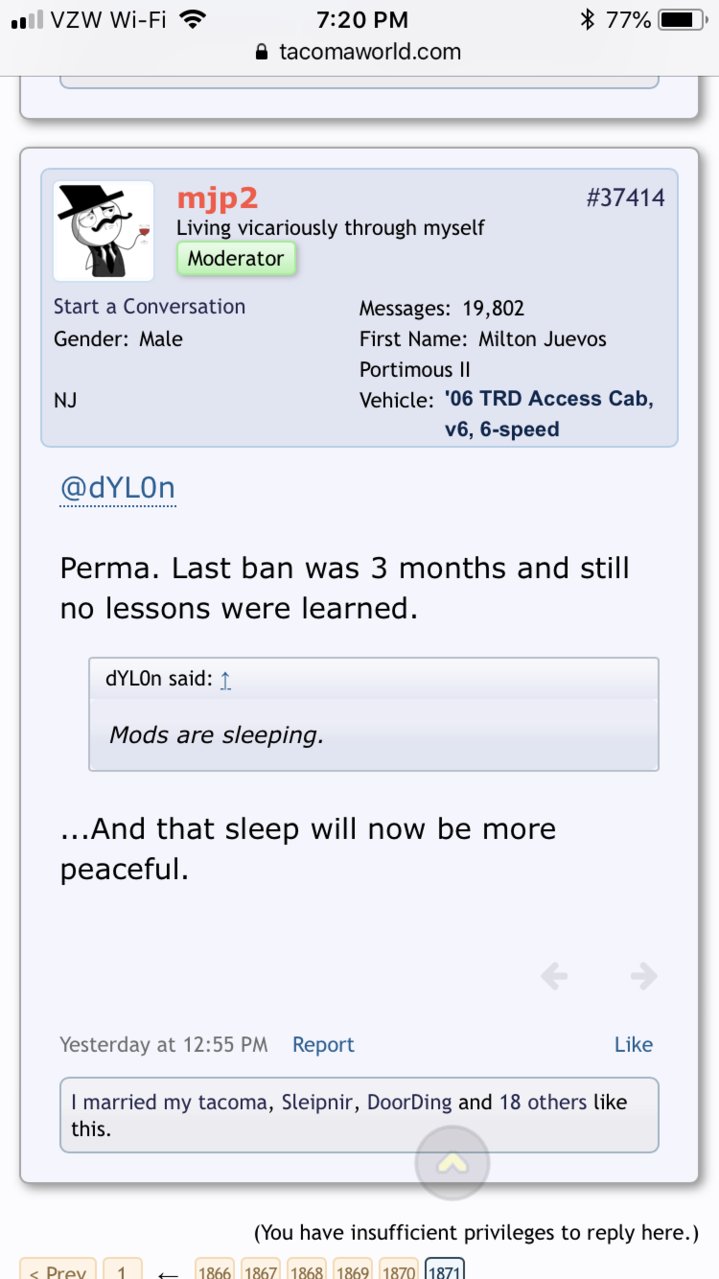The image size is (719, 1279).
Task: Tap the padlock icon in the address bar
Action: [x=263, y=52]
